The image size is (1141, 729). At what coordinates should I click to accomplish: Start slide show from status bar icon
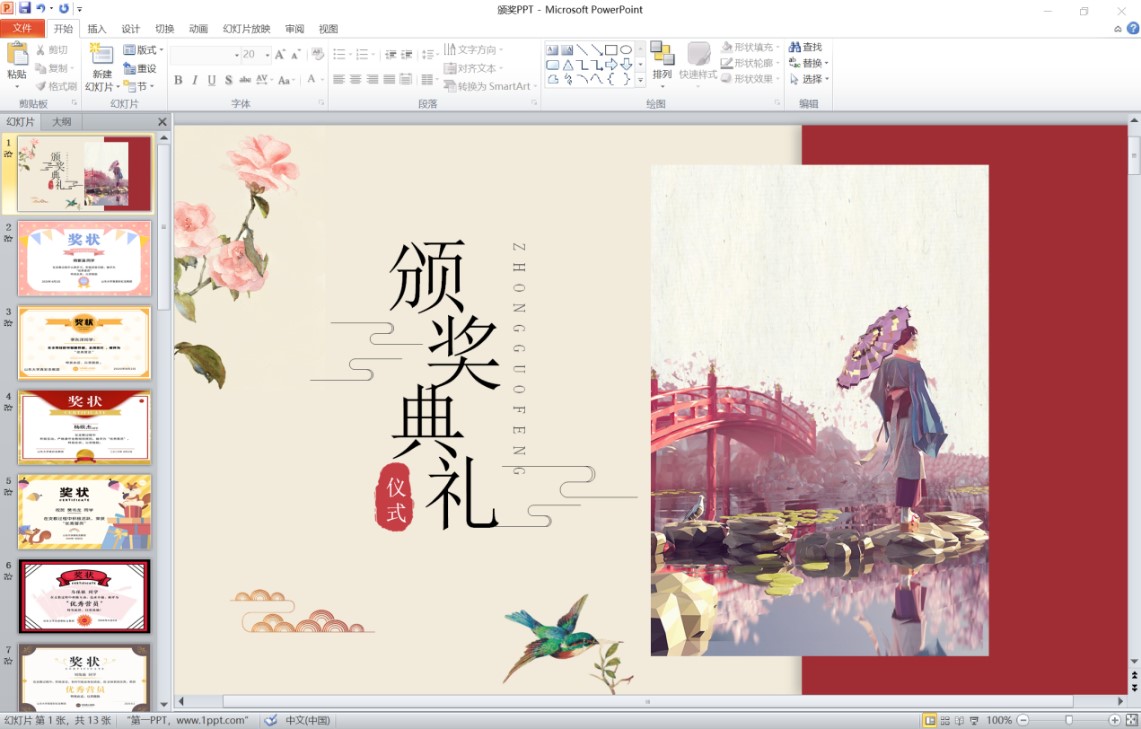[974, 720]
